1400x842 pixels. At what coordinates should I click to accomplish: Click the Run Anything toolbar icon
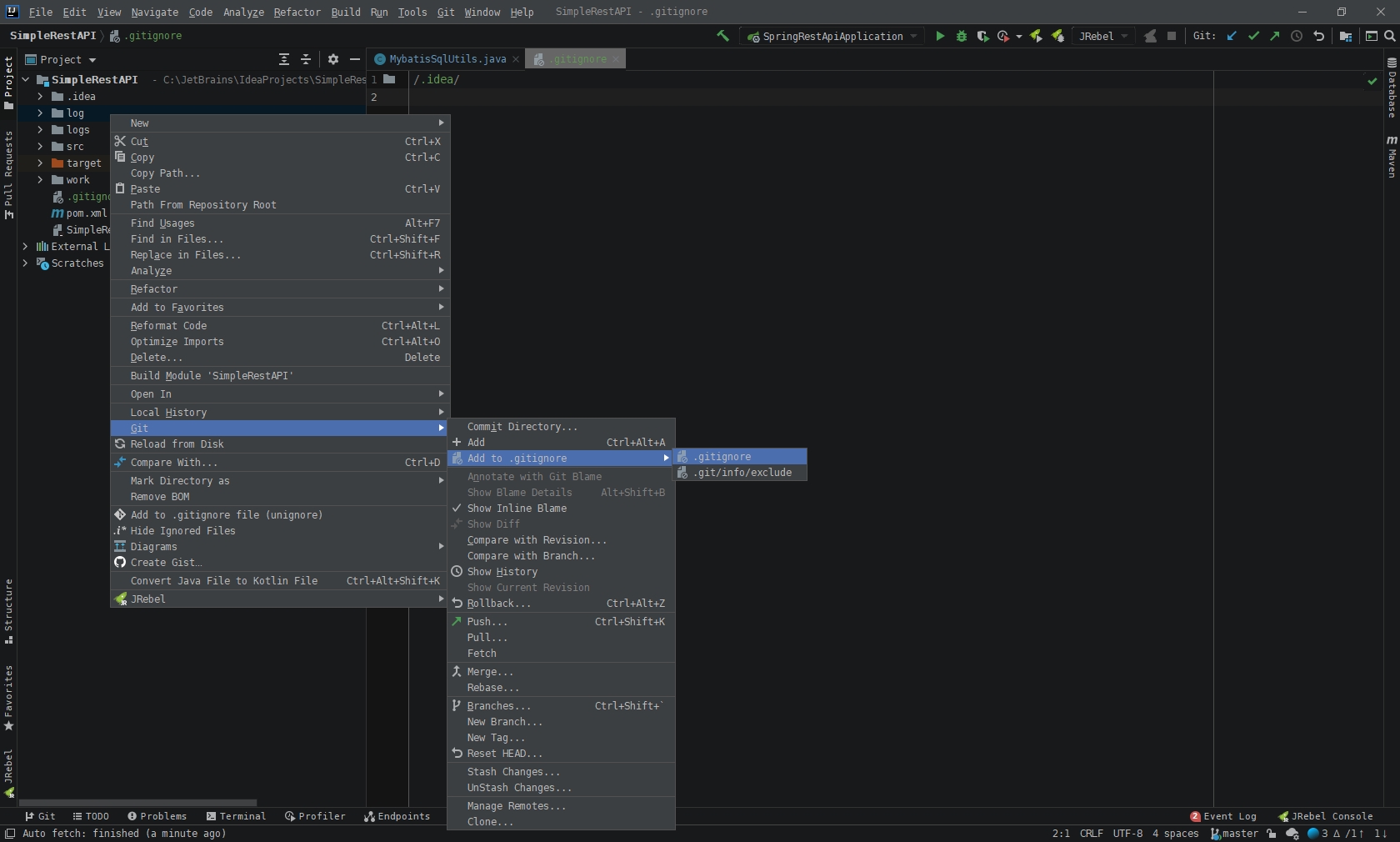click(1371, 36)
